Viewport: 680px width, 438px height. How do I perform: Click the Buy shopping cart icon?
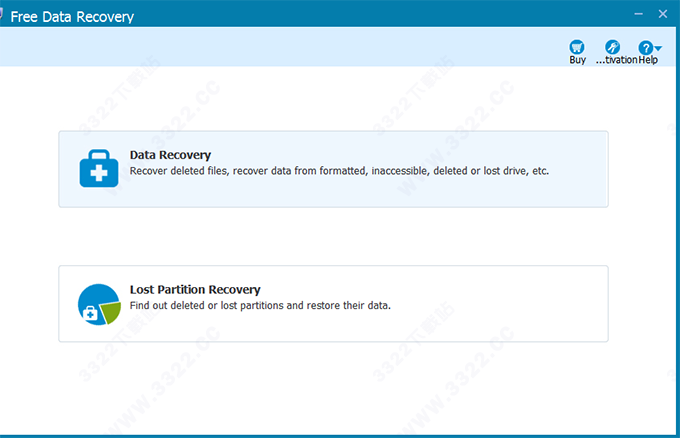coord(577,47)
